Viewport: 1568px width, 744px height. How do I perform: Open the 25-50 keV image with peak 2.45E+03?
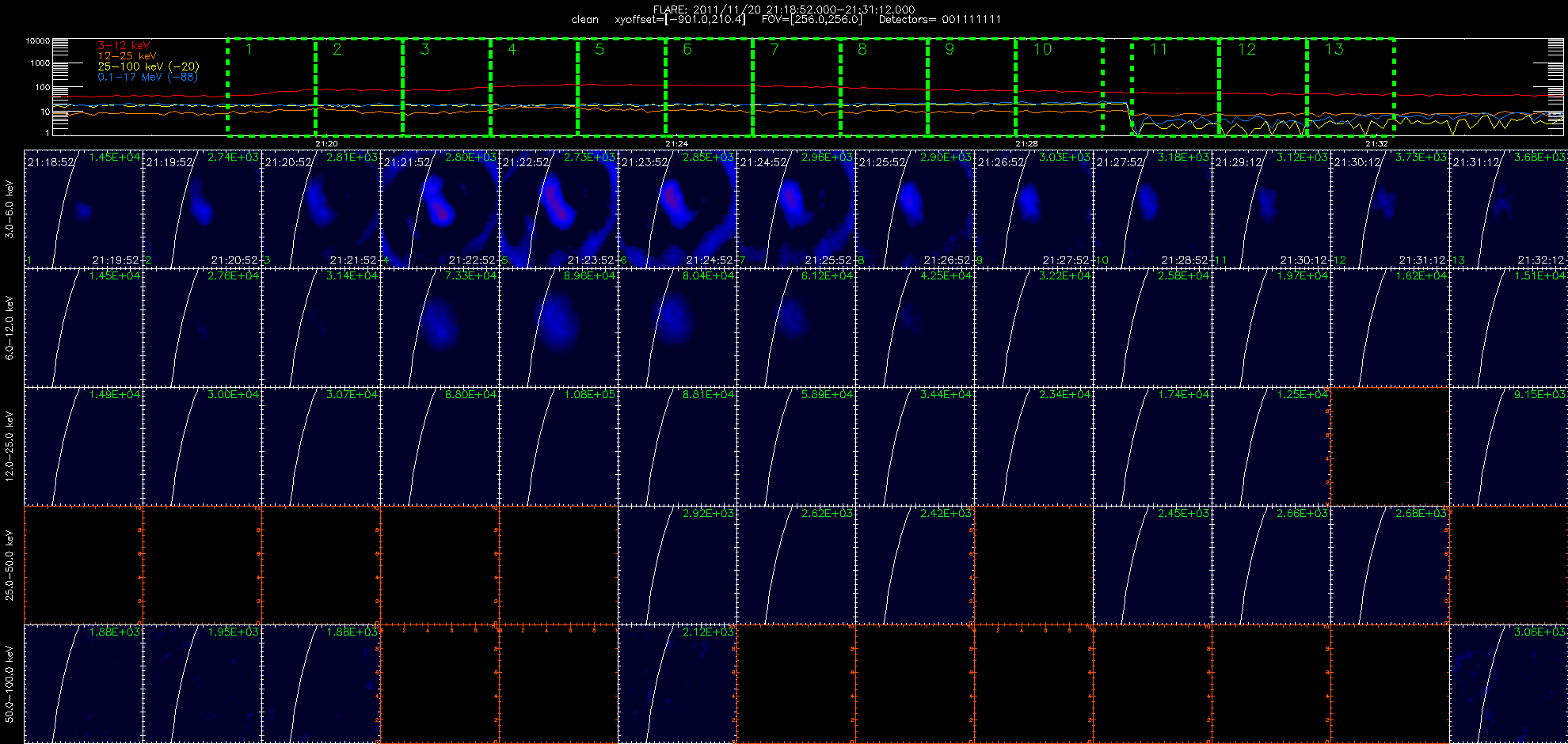click(x=1153, y=565)
